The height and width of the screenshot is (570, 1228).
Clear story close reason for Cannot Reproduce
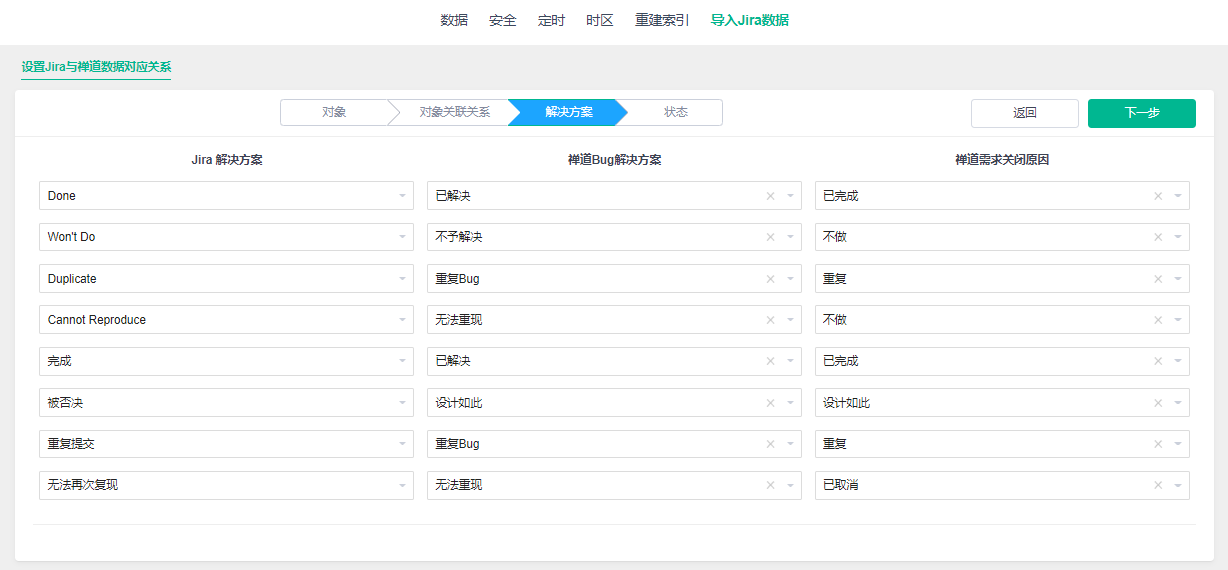1158,320
